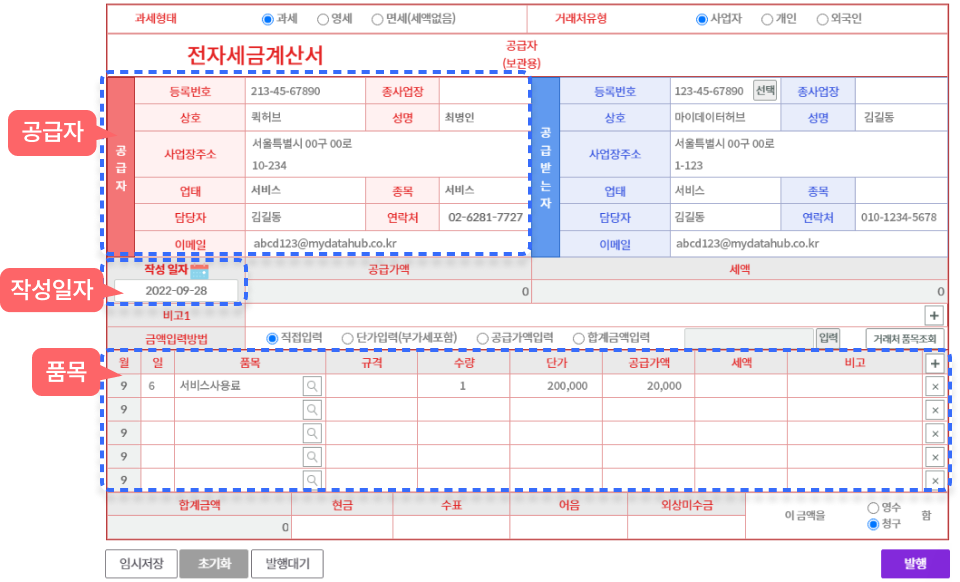Click the 발행대기 button
This screenshot has height=582, width=960.
[x=287, y=564]
